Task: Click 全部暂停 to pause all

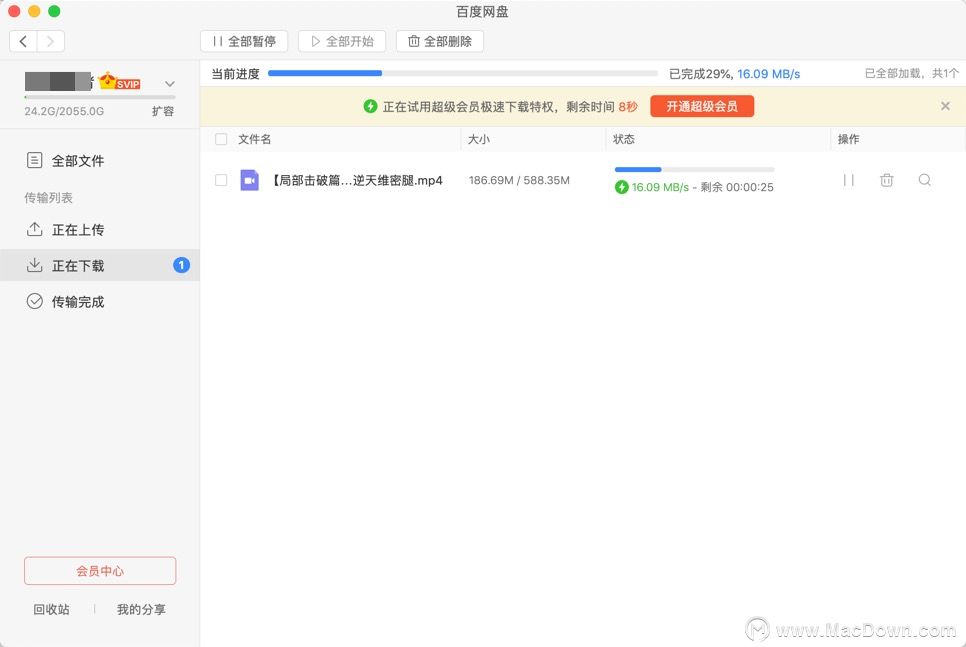Action: pyautogui.click(x=244, y=41)
